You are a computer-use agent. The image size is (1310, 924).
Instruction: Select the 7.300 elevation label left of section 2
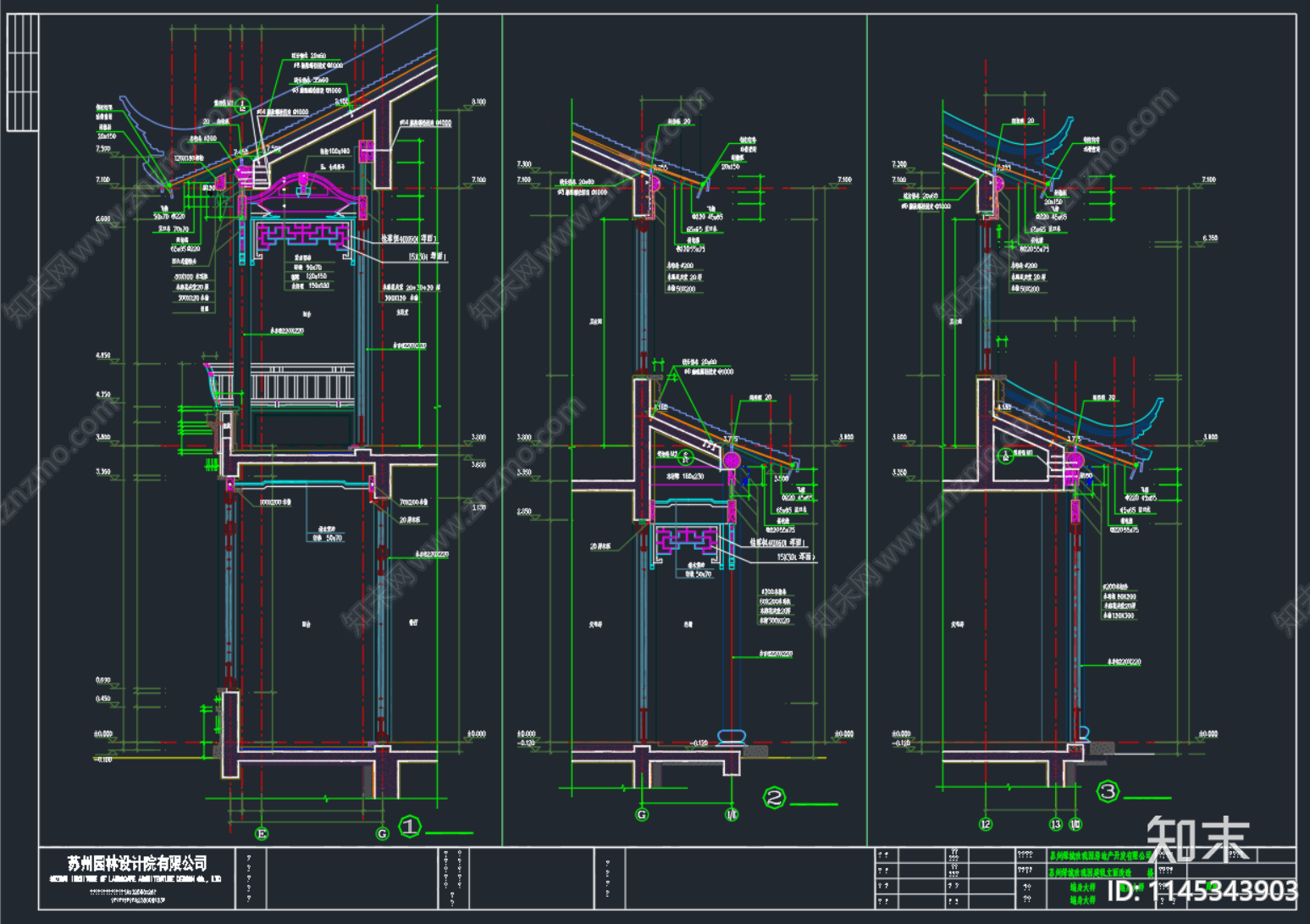coord(524,164)
